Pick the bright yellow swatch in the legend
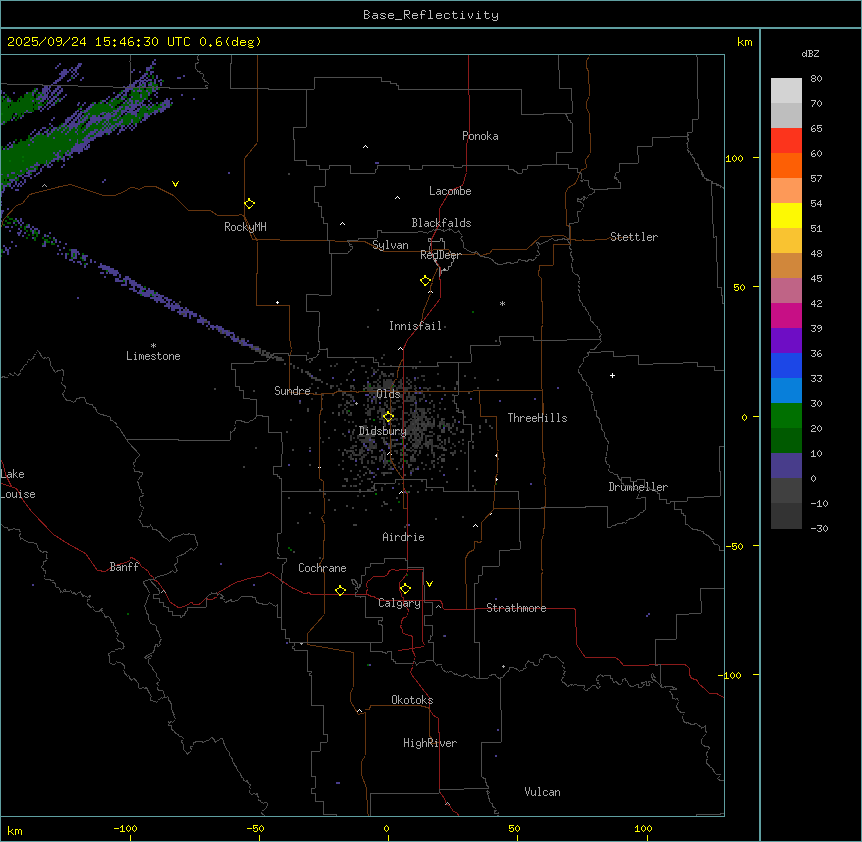Image resolution: width=862 pixels, height=842 pixels. click(786, 215)
